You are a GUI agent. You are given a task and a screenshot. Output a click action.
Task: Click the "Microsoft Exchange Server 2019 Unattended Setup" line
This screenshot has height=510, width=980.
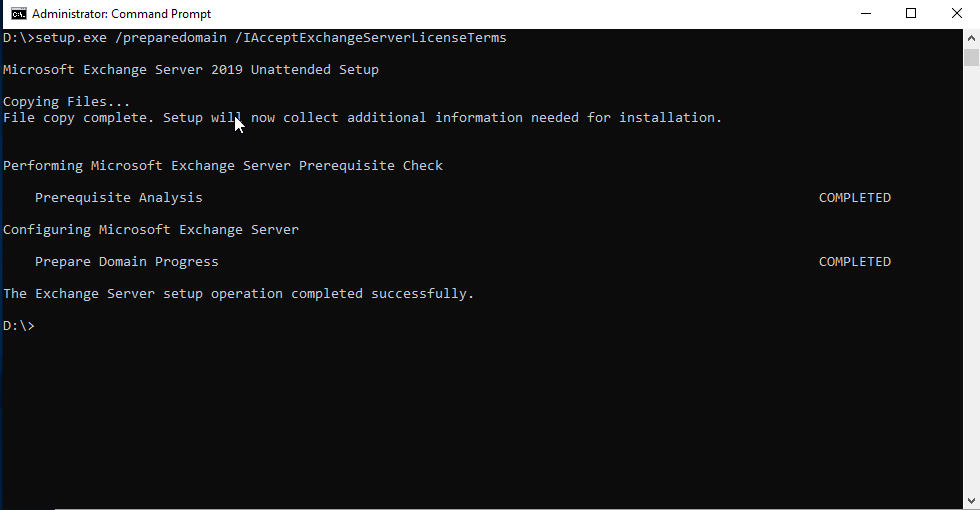tap(191, 70)
